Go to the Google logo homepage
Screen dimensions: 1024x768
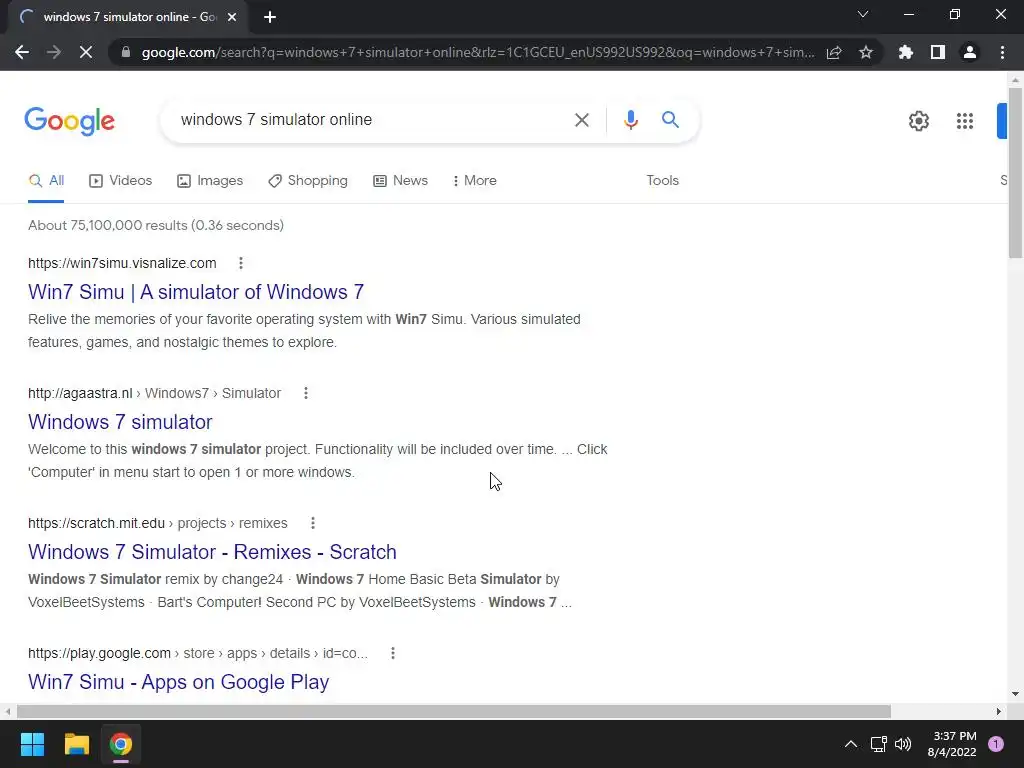[70, 121]
